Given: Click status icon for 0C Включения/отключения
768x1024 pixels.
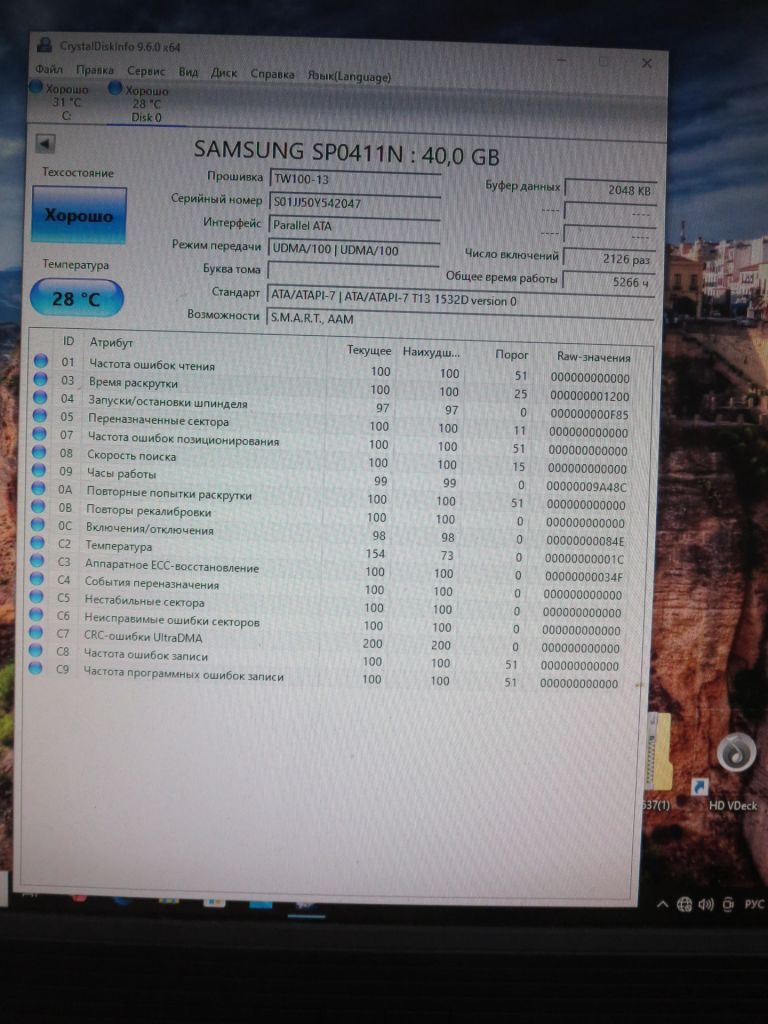Looking at the screenshot, I should point(38,524).
